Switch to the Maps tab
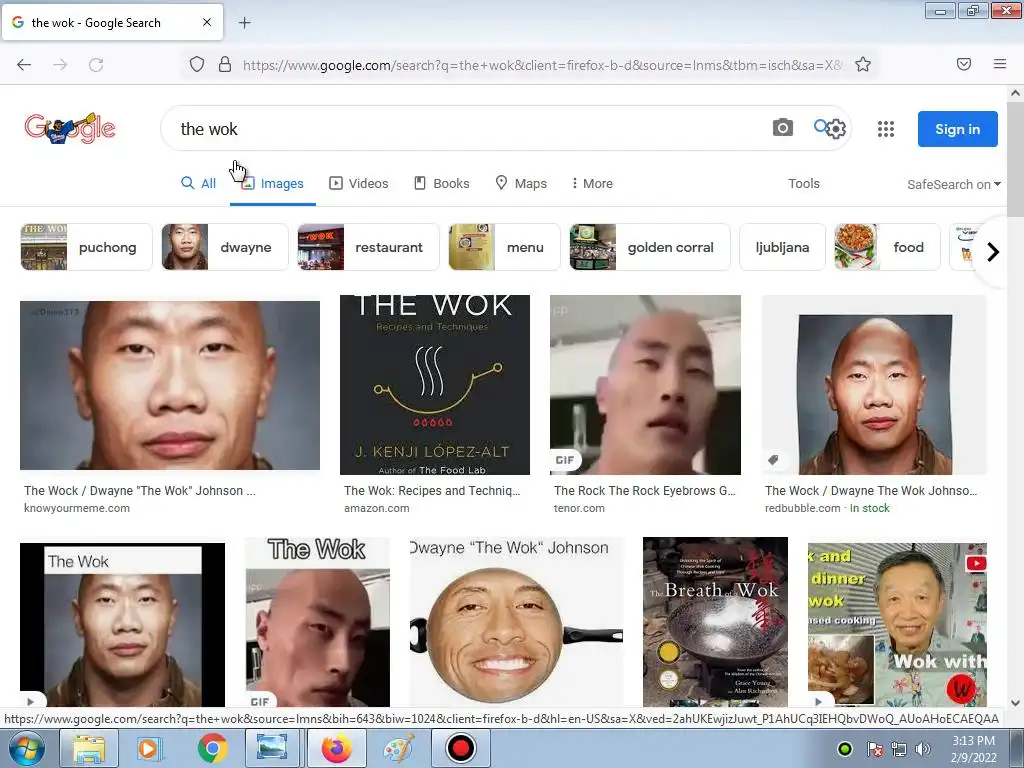 (521, 184)
